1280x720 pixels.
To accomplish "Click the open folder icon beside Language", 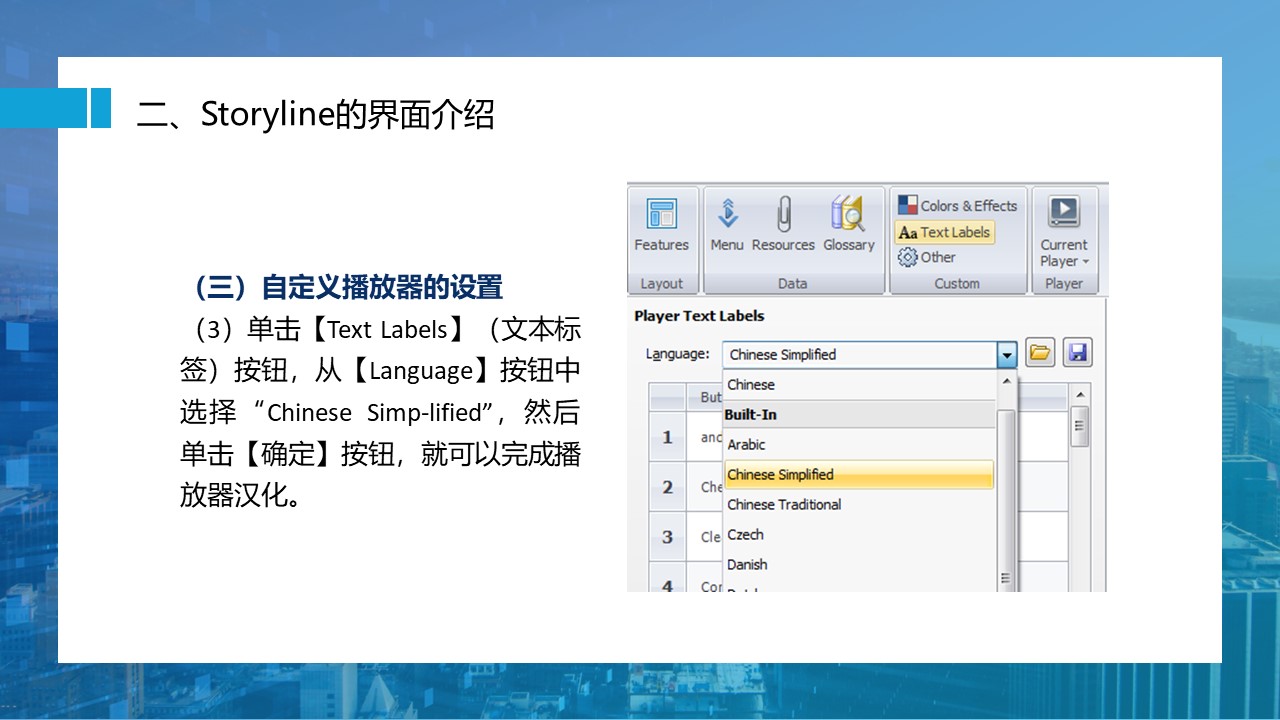I will [x=1040, y=353].
